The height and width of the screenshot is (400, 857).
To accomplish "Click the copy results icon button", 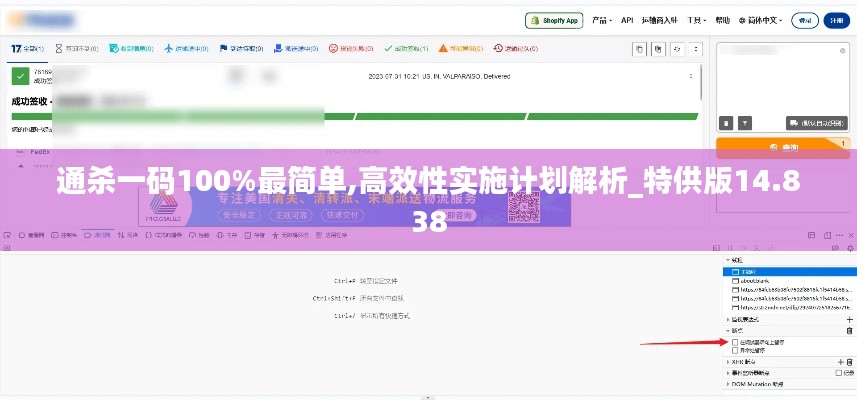I will (639, 49).
